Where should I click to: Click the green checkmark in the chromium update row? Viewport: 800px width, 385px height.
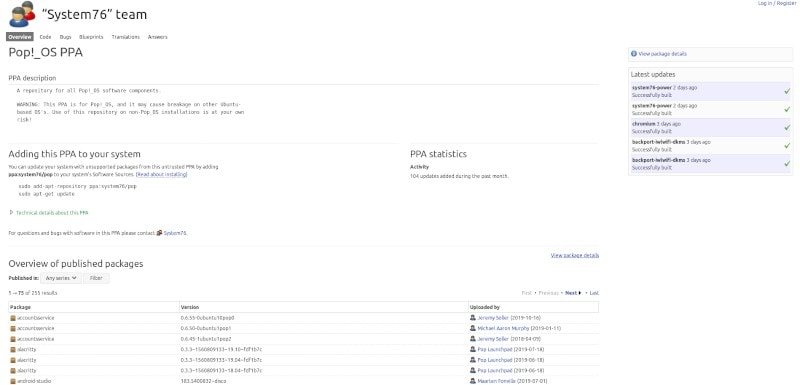coord(787,127)
